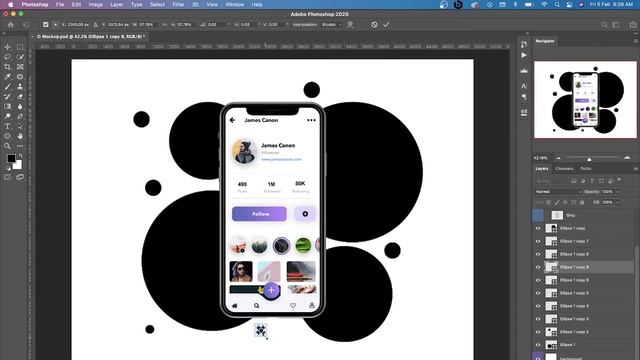Viewport: 640px width, 360px height.
Task: Select the Eraser tool
Action: pyautogui.click(x=20, y=96)
